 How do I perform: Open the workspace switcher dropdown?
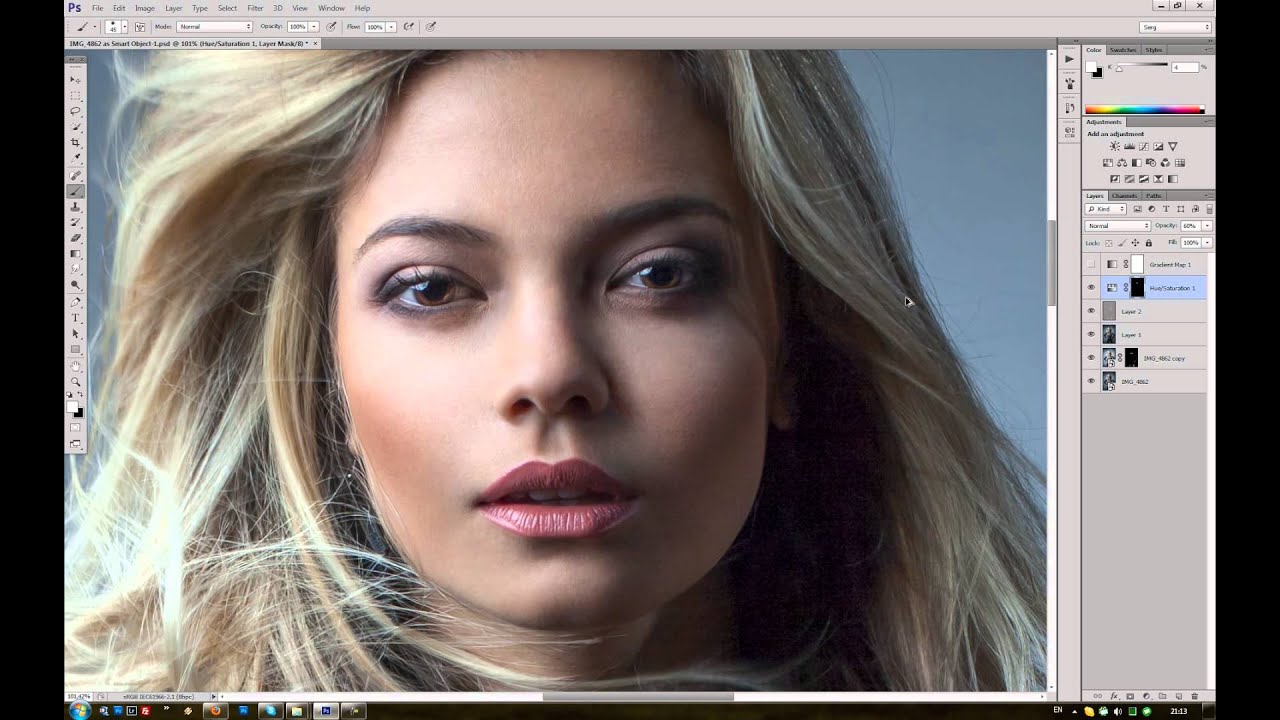pyautogui.click(x=1175, y=27)
